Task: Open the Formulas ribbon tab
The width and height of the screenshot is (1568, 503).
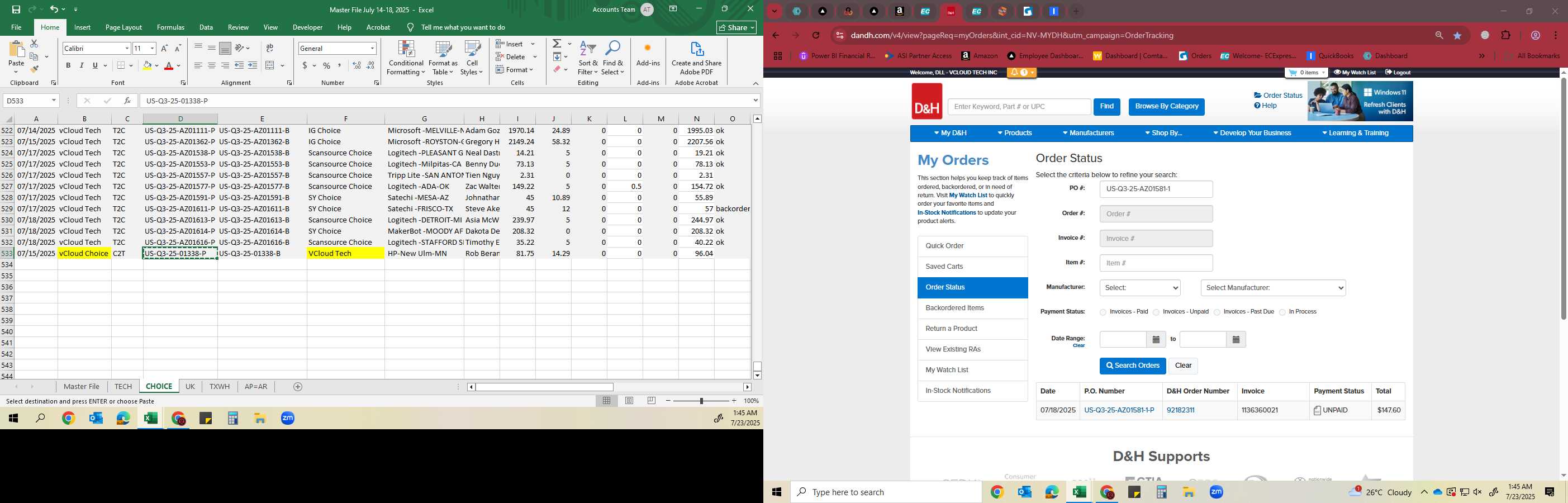Action: coord(170,27)
